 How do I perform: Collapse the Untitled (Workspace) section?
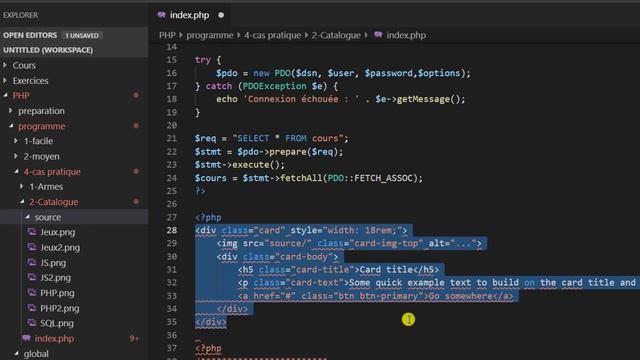point(48,50)
